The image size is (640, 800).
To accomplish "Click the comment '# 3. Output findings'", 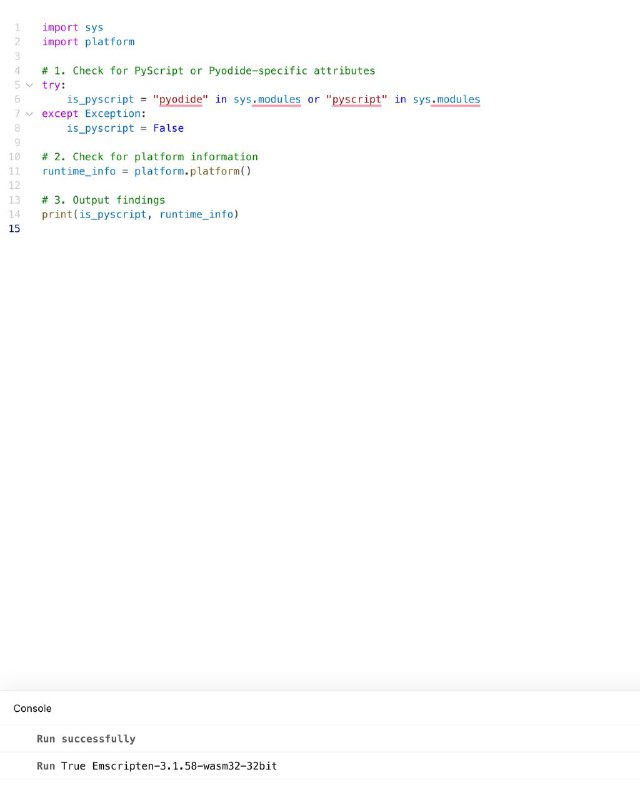I will pyautogui.click(x=104, y=200).
